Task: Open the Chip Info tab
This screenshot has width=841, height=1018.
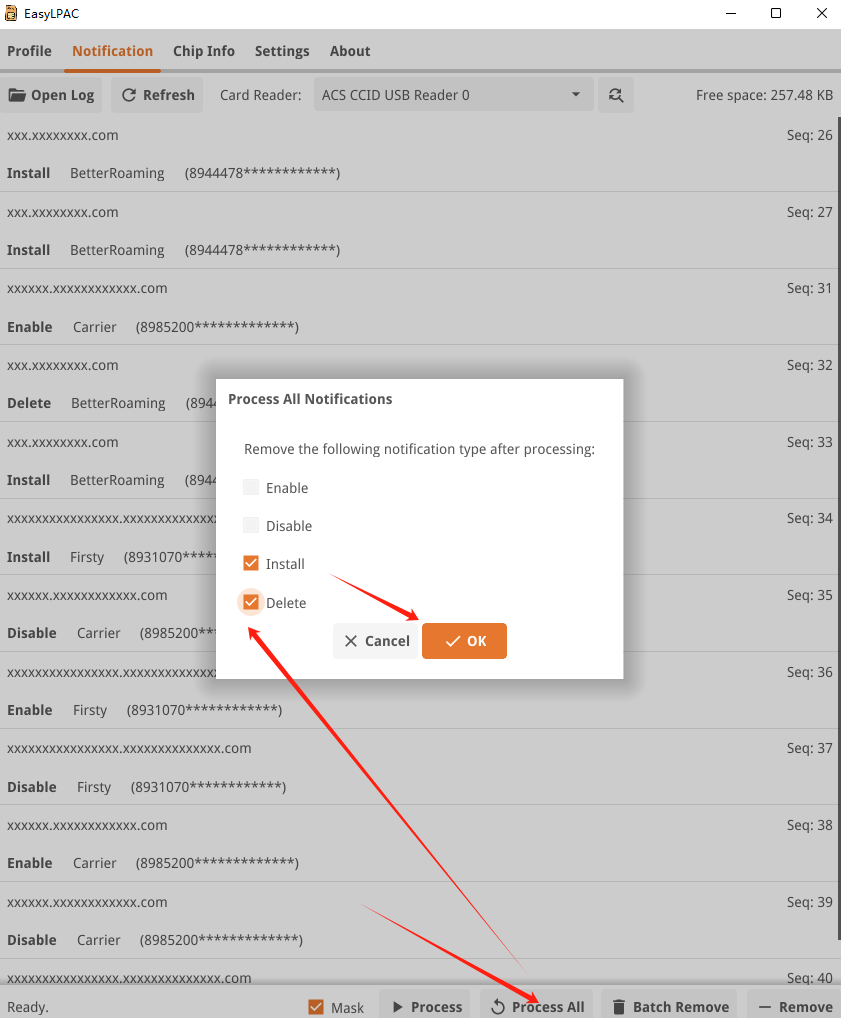Action: pos(203,51)
